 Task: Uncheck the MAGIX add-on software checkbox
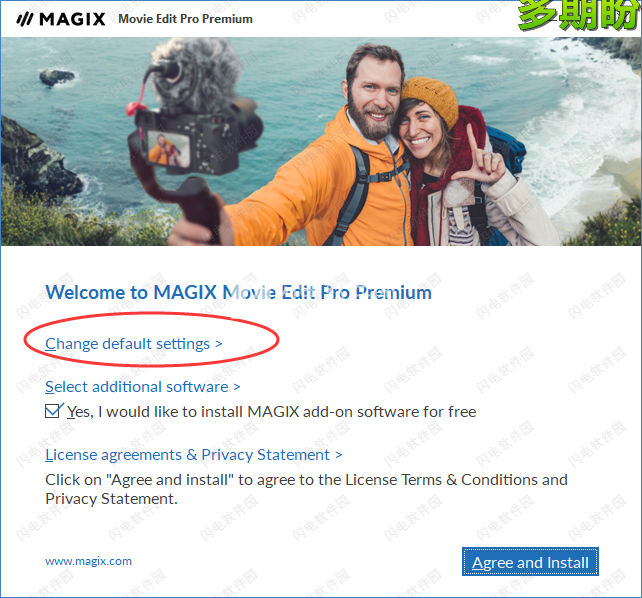tap(52, 411)
